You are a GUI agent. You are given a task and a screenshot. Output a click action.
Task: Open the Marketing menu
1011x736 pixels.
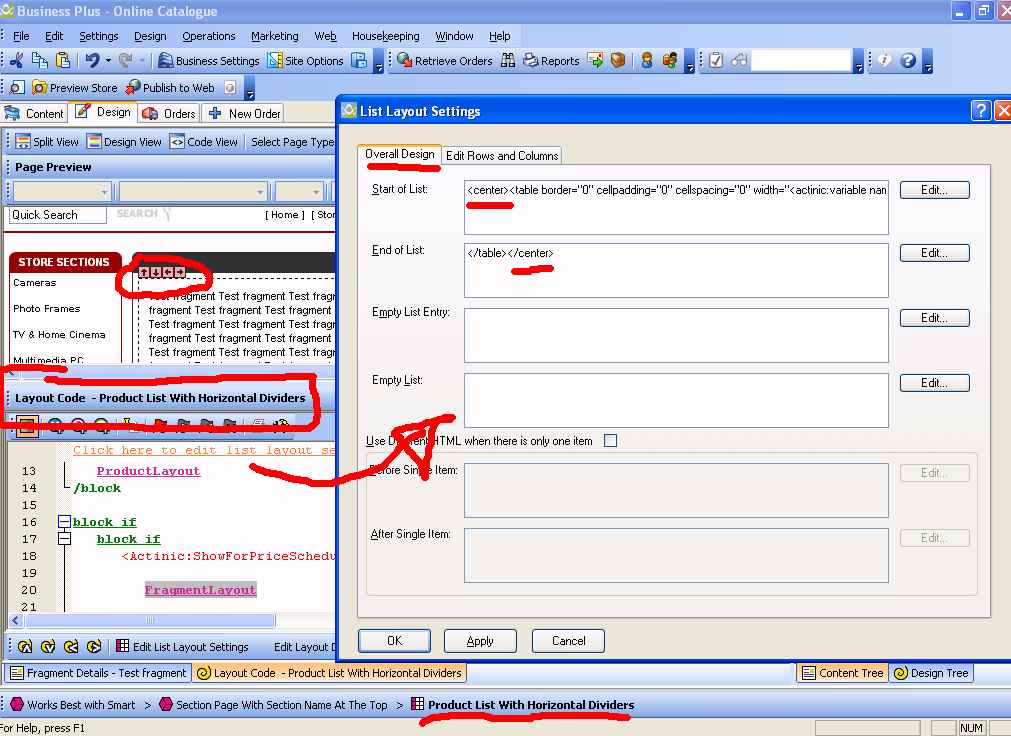(x=274, y=36)
